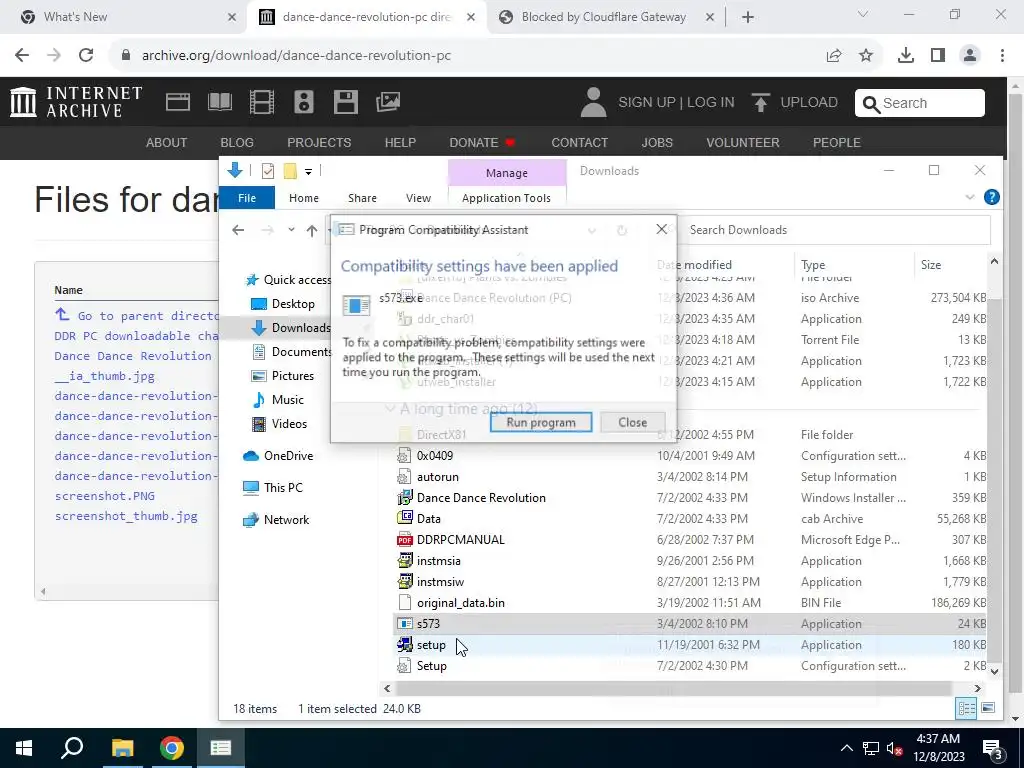Open the View ribbon tab
The width and height of the screenshot is (1024, 768).
(x=418, y=198)
